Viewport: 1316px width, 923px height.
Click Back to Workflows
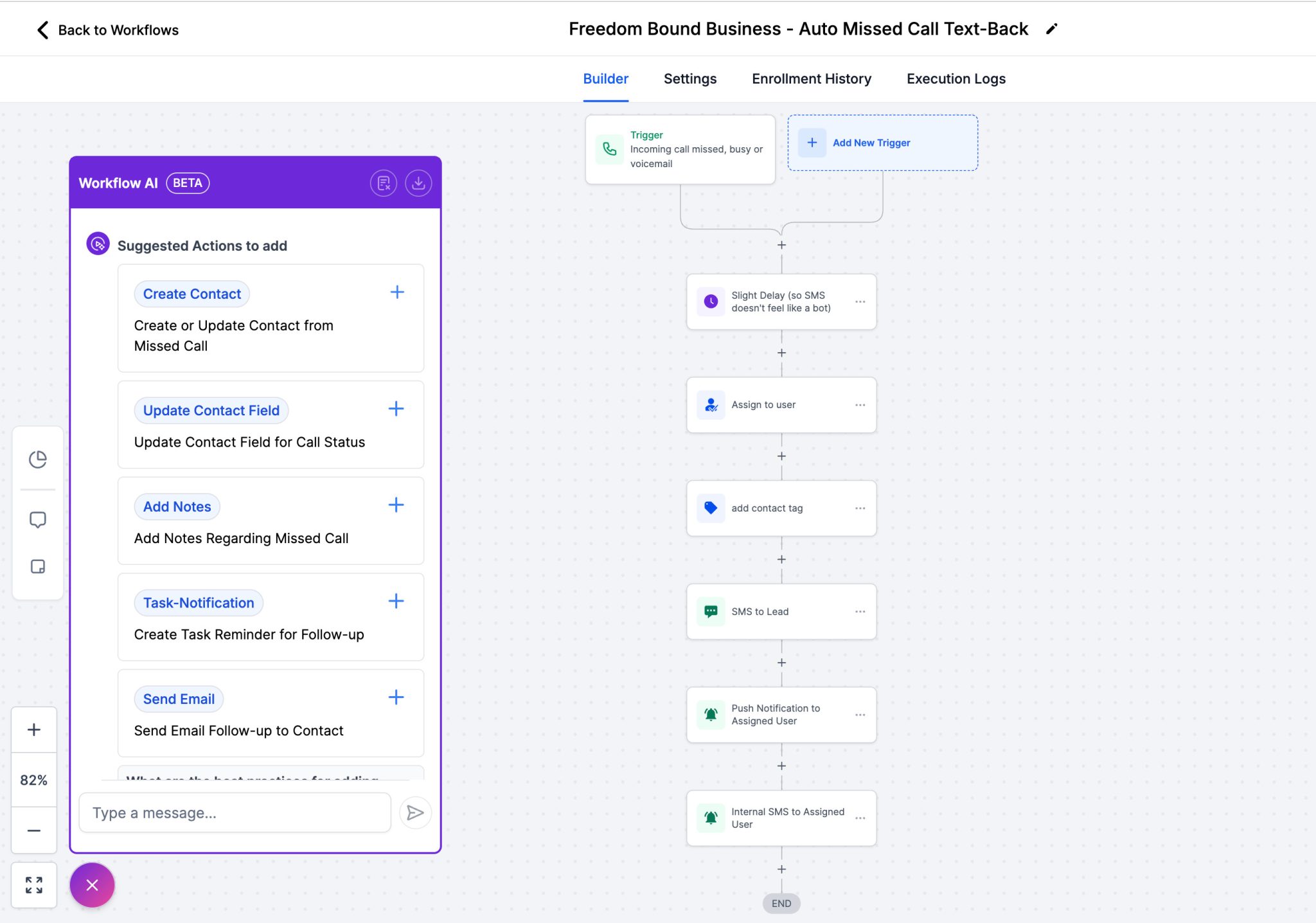click(x=107, y=30)
